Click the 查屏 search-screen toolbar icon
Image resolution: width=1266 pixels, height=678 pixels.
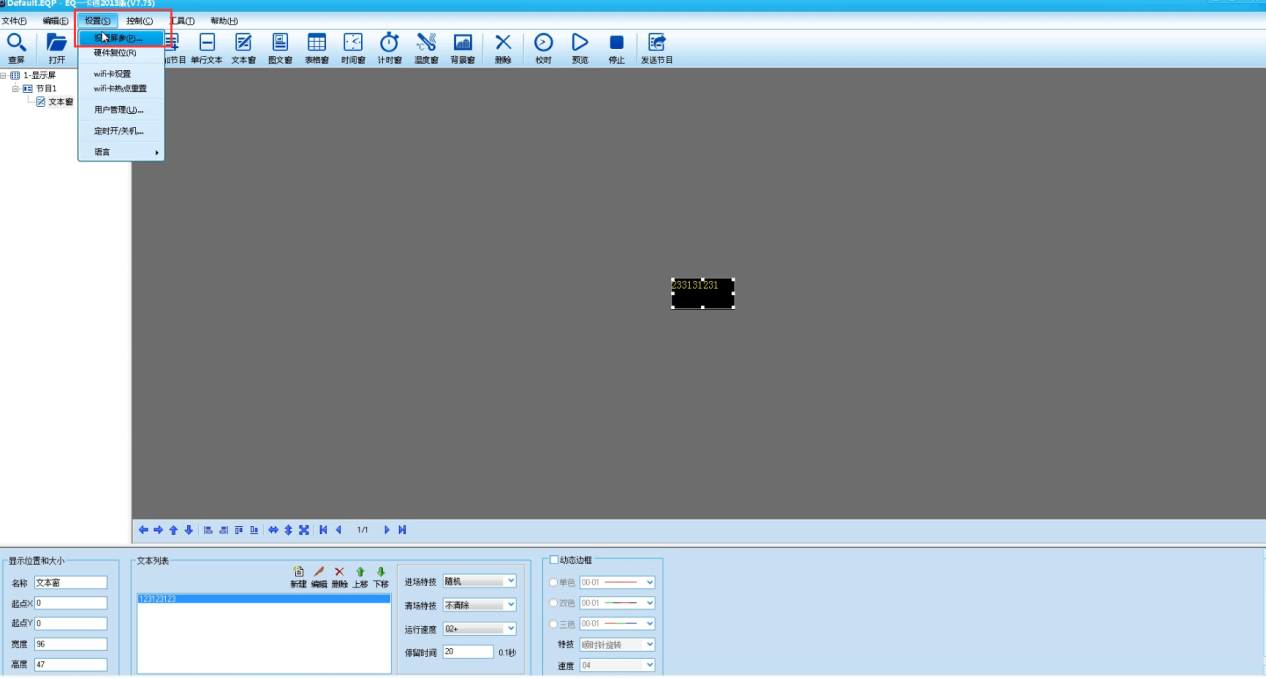[x=16, y=47]
